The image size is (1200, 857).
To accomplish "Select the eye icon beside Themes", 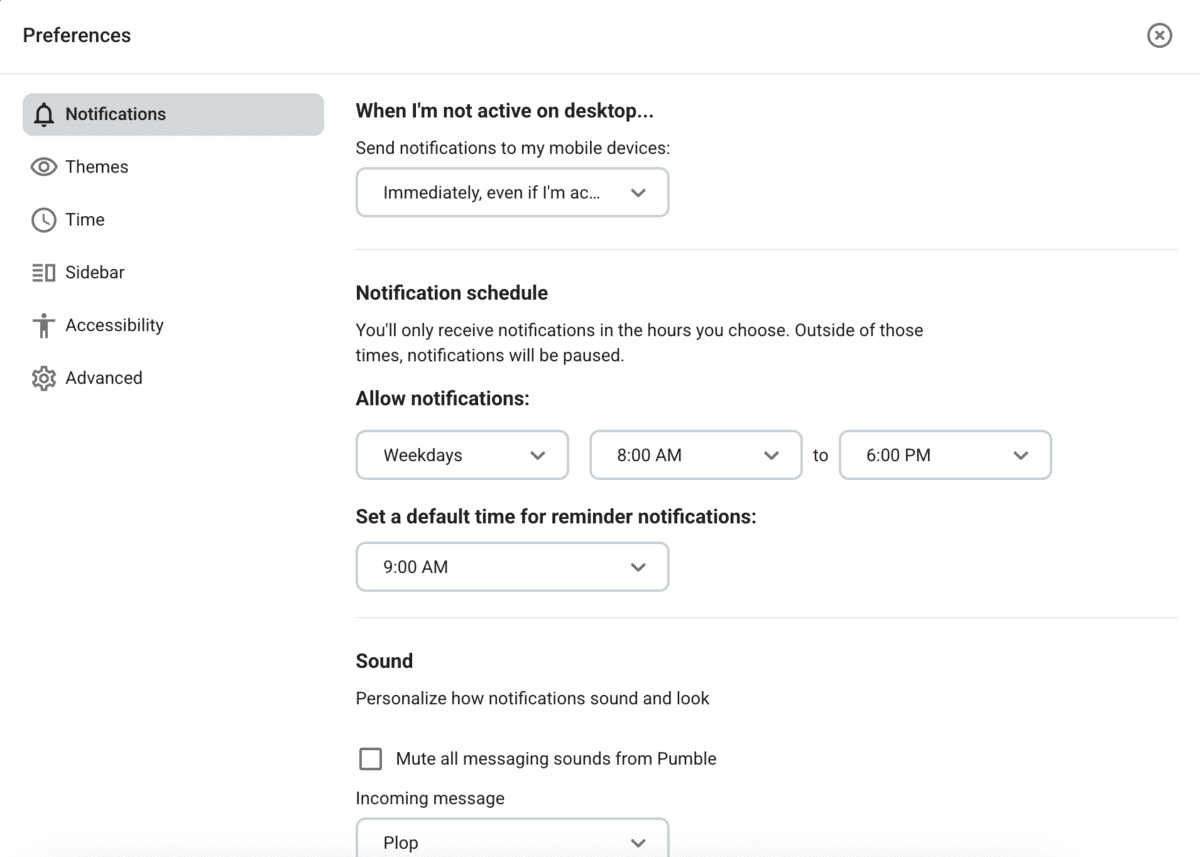I will coord(44,167).
